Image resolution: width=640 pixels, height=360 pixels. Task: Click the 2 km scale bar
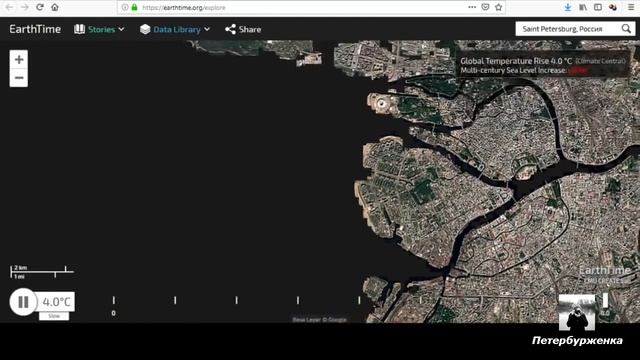(42, 272)
